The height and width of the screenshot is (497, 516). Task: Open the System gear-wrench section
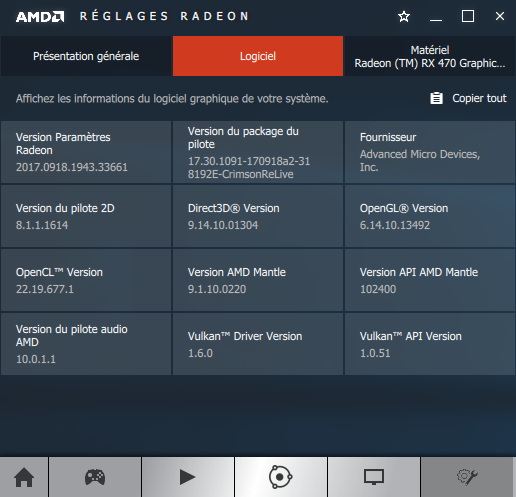(467, 477)
